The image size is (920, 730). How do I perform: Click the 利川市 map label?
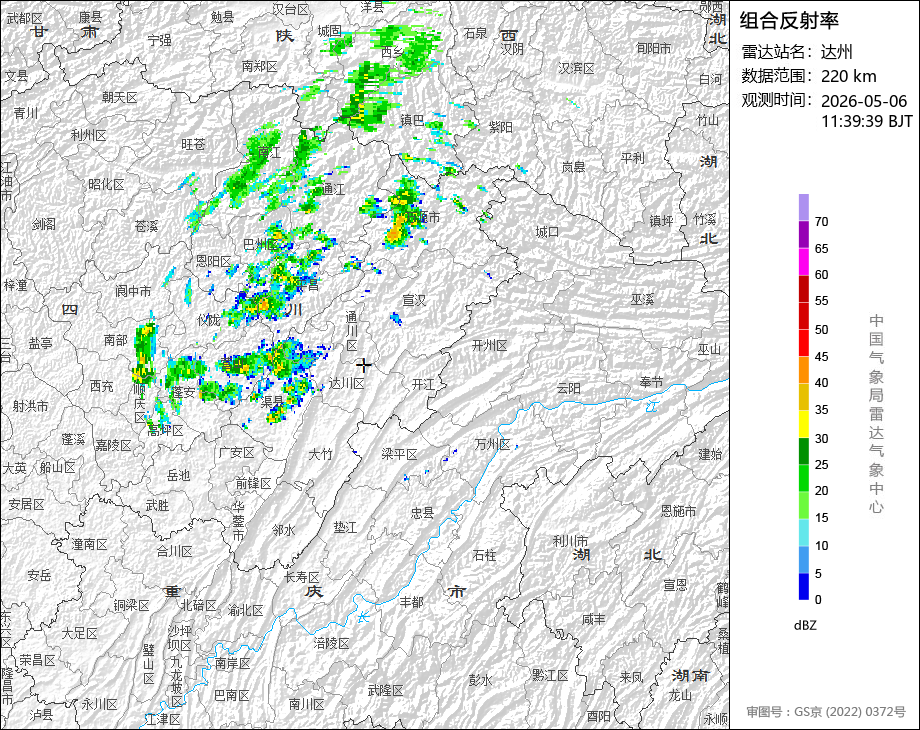(570, 540)
